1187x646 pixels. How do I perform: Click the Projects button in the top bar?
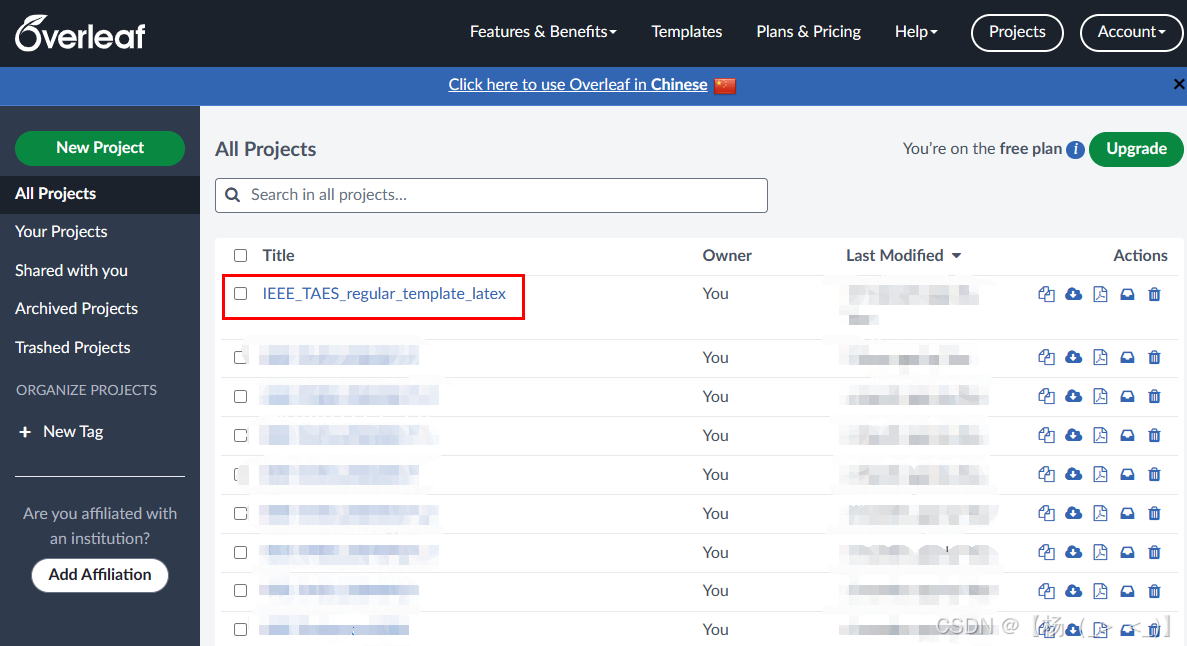[x=1017, y=32]
